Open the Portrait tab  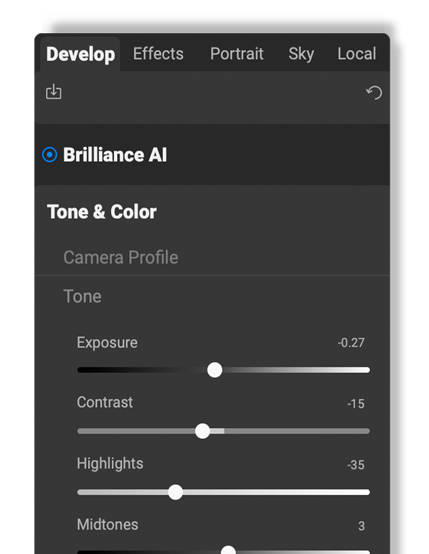click(237, 54)
